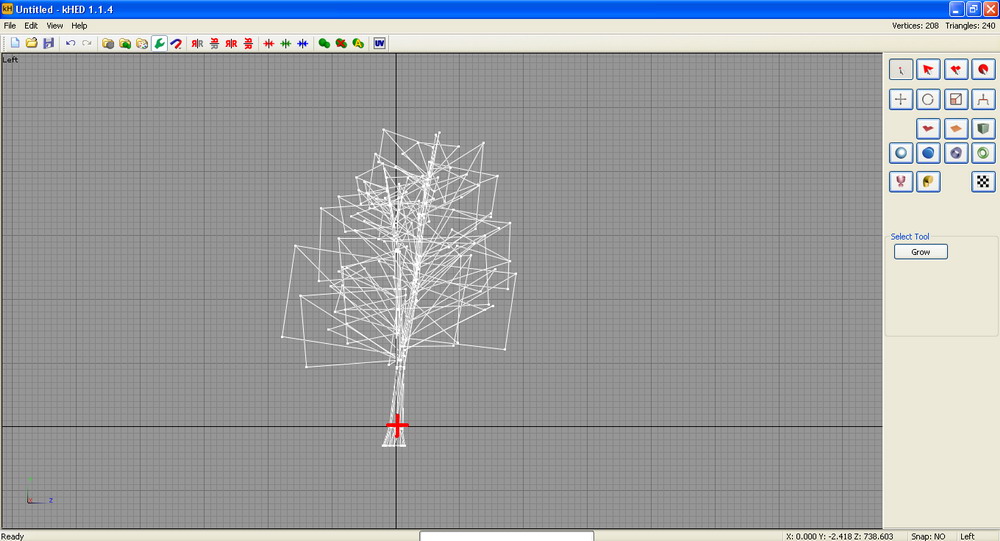The height and width of the screenshot is (541, 1000).
Task: Click the Triangles: 240 counter
Action: coord(970,26)
